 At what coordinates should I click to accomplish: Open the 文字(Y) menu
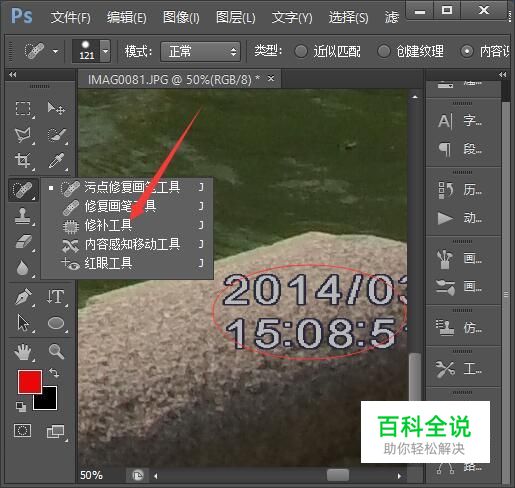point(292,17)
